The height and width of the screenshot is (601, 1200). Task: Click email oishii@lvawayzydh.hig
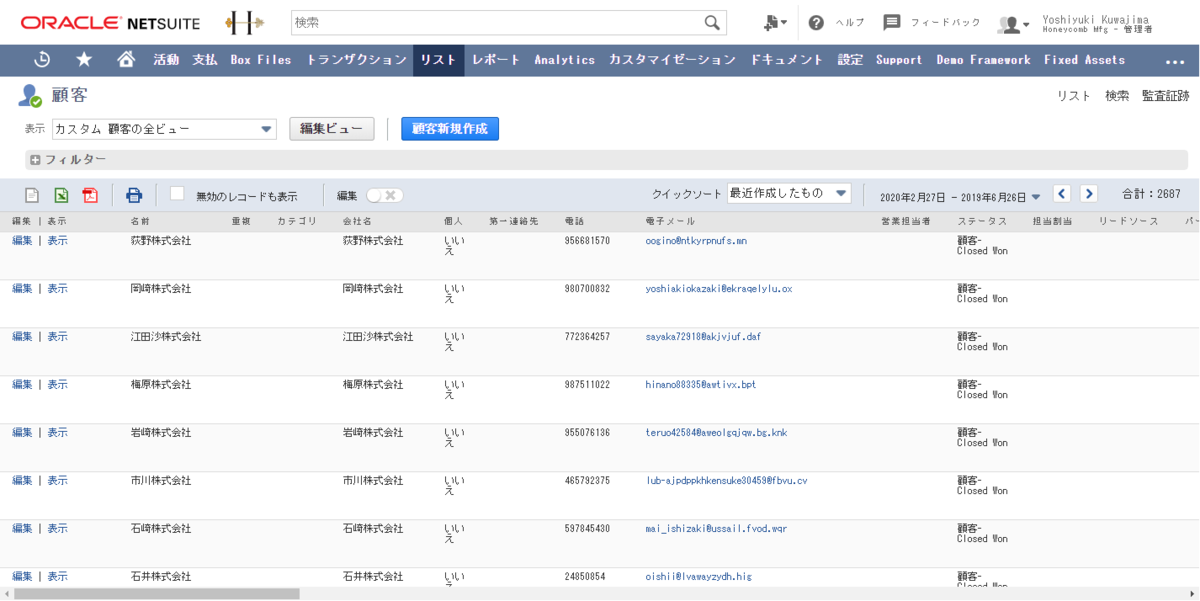click(x=698, y=577)
